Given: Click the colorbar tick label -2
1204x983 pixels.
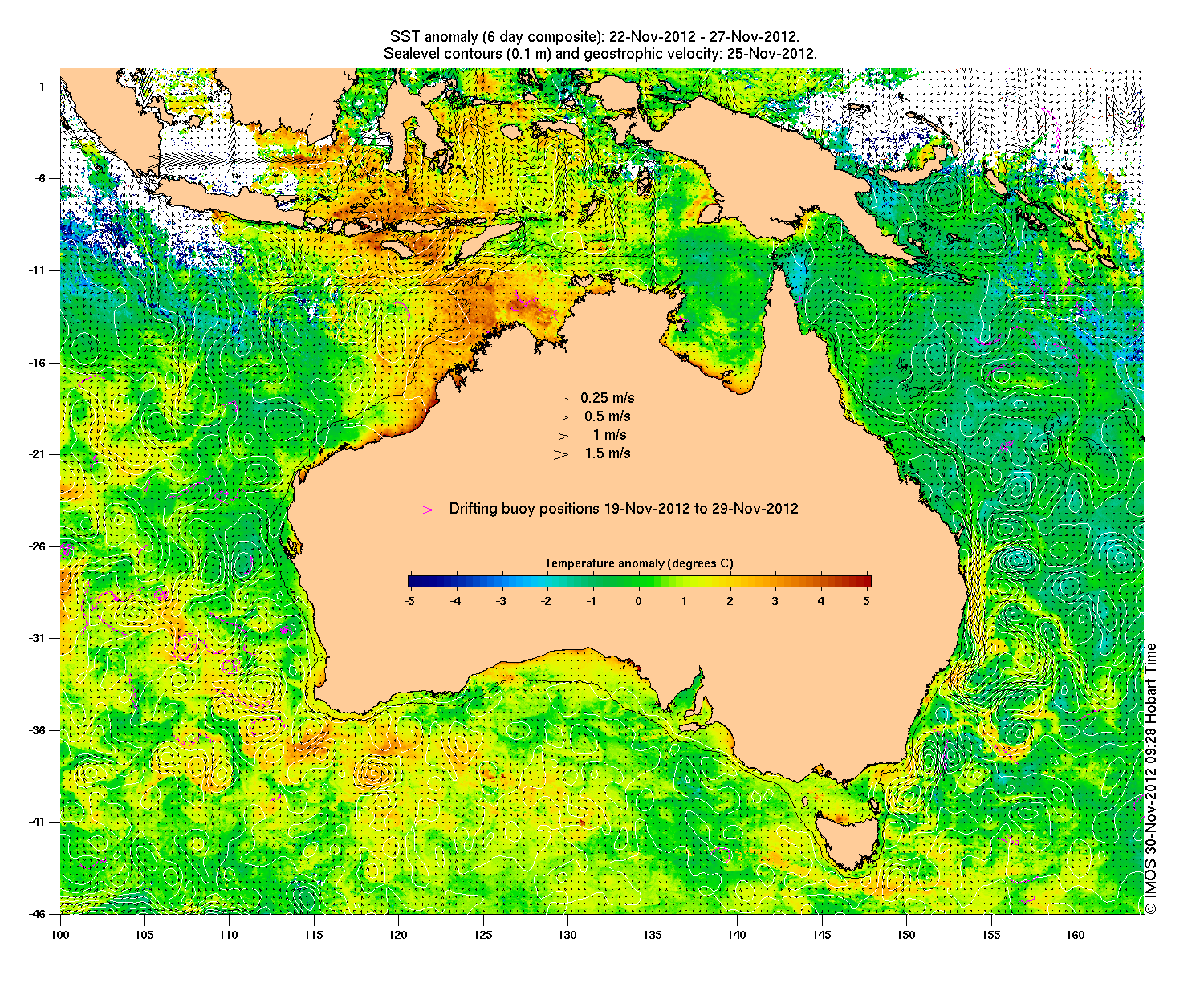Looking at the screenshot, I should tap(547, 600).
